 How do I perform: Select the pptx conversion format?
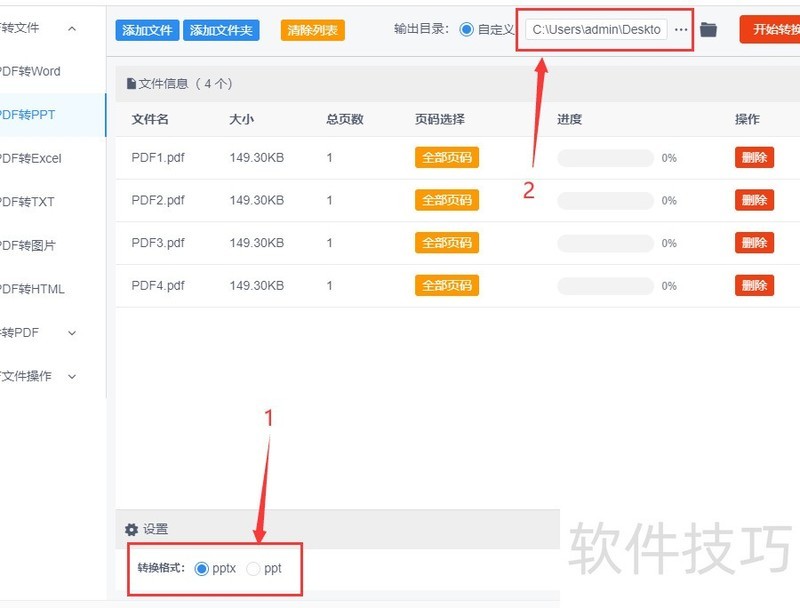(204, 569)
